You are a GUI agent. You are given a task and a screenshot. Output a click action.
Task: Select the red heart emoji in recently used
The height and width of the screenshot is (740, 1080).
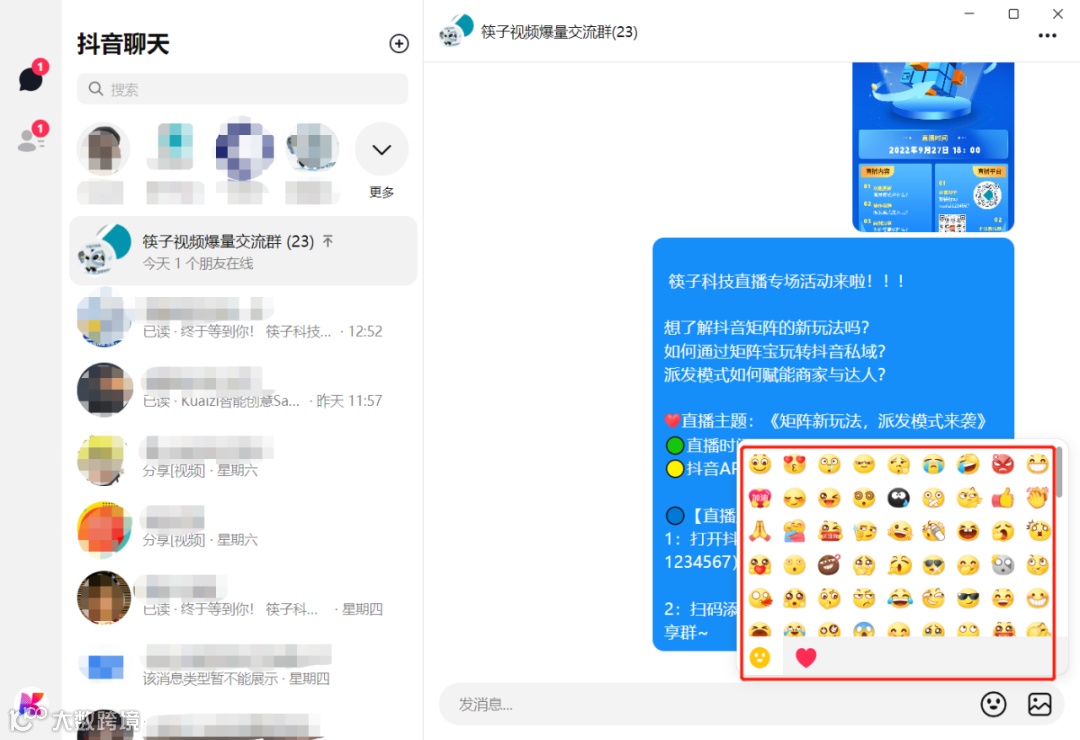pyautogui.click(x=806, y=657)
